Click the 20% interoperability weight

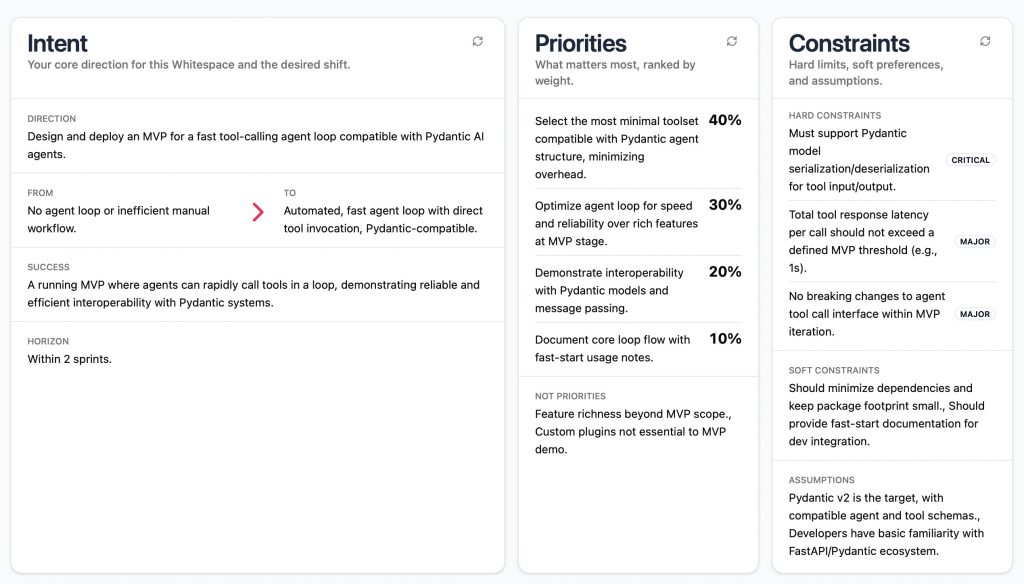725,272
